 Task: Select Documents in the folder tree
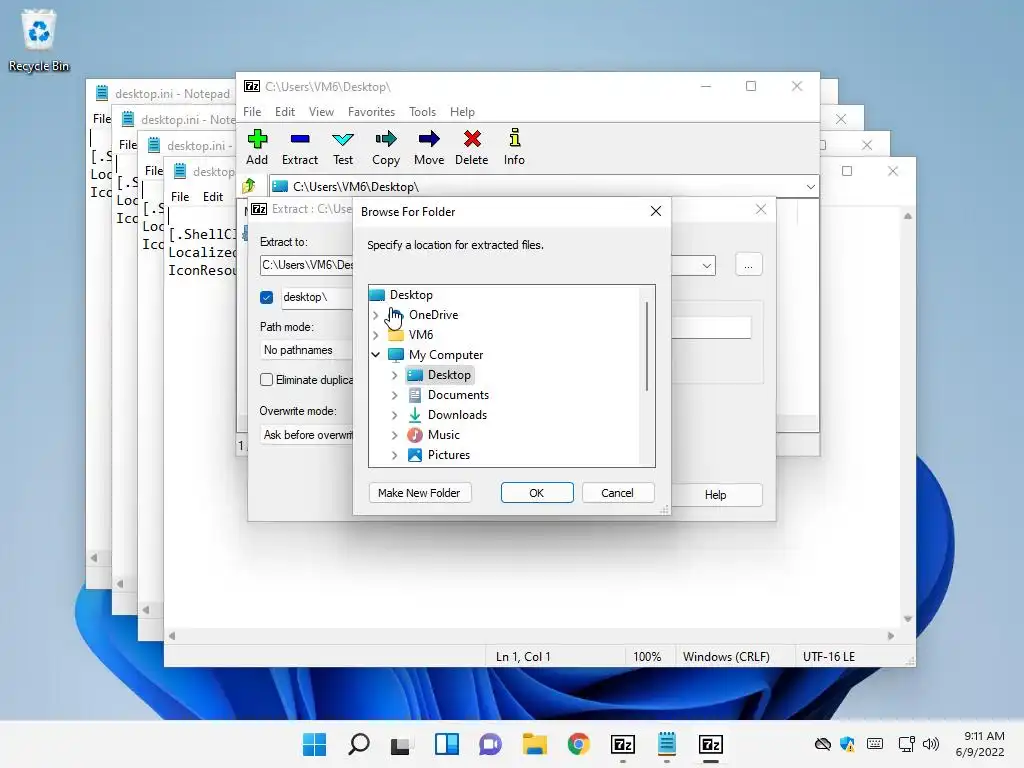(x=458, y=395)
